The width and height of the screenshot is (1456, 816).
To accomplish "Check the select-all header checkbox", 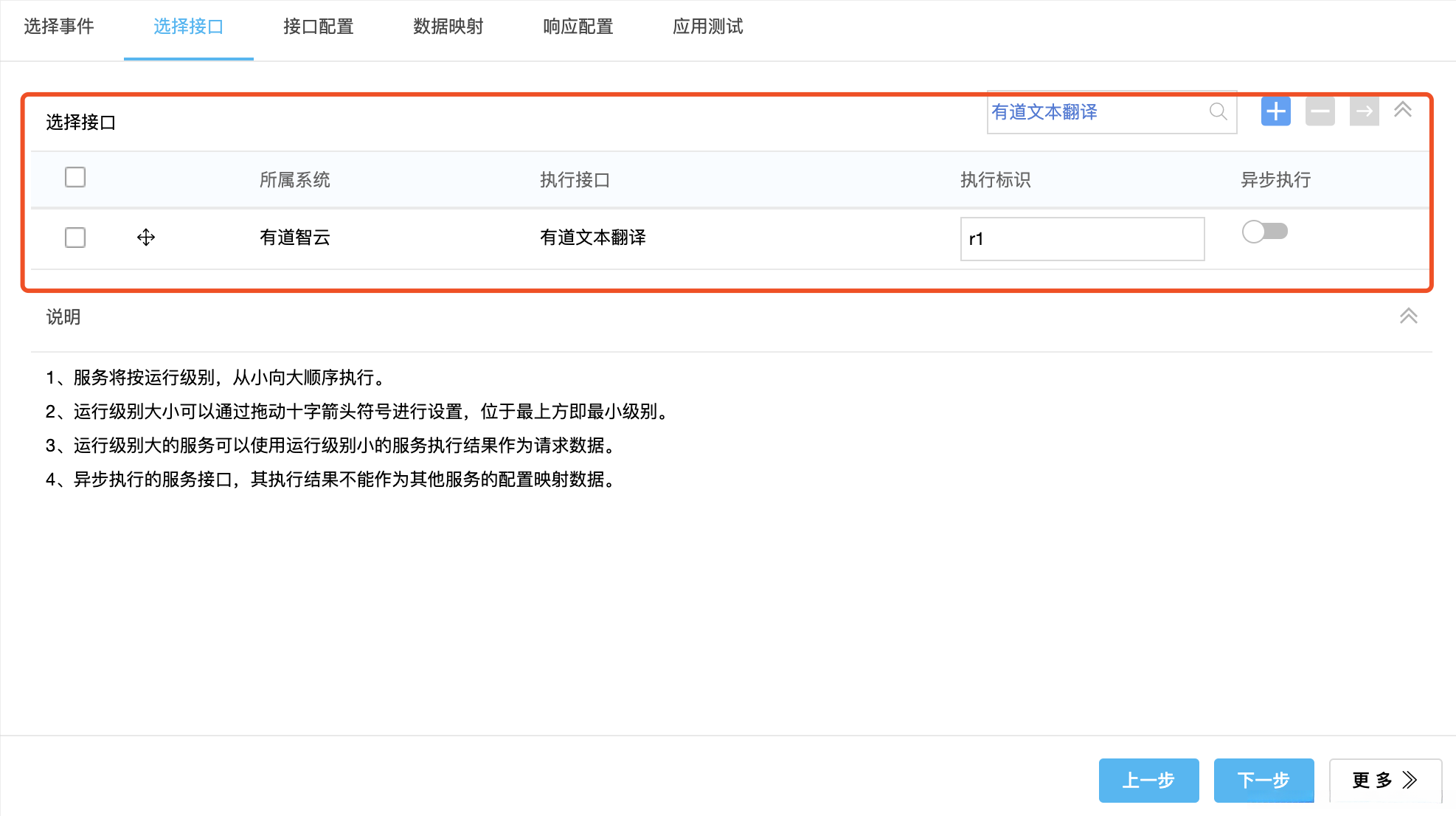I will click(75, 178).
